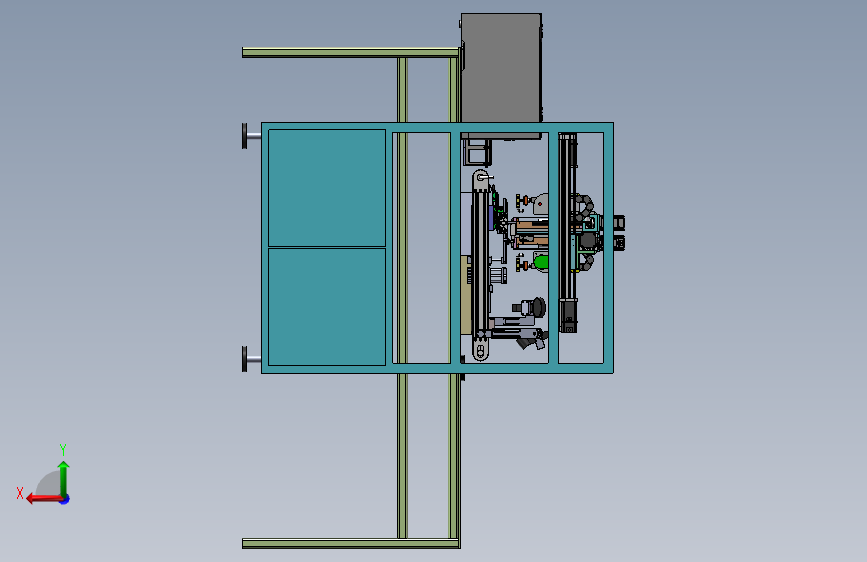Click the blue Z axis dot of triad
This screenshot has width=867, height=562.
point(65,499)
